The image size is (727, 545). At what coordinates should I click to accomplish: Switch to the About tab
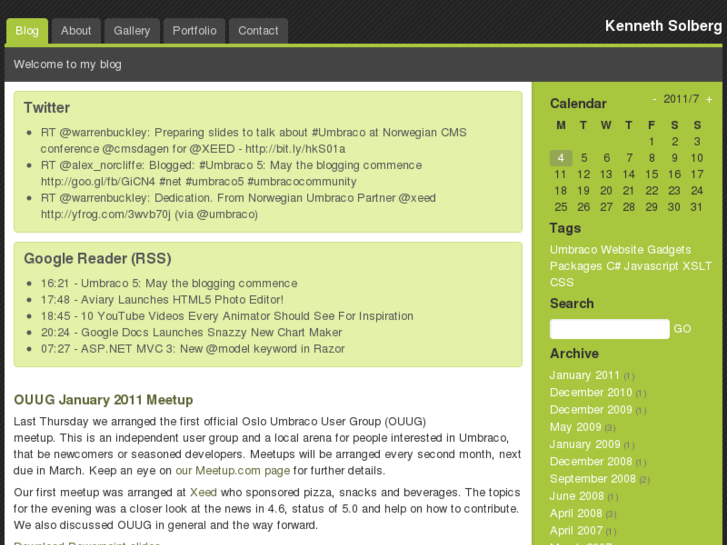click(x=76, y=31)
